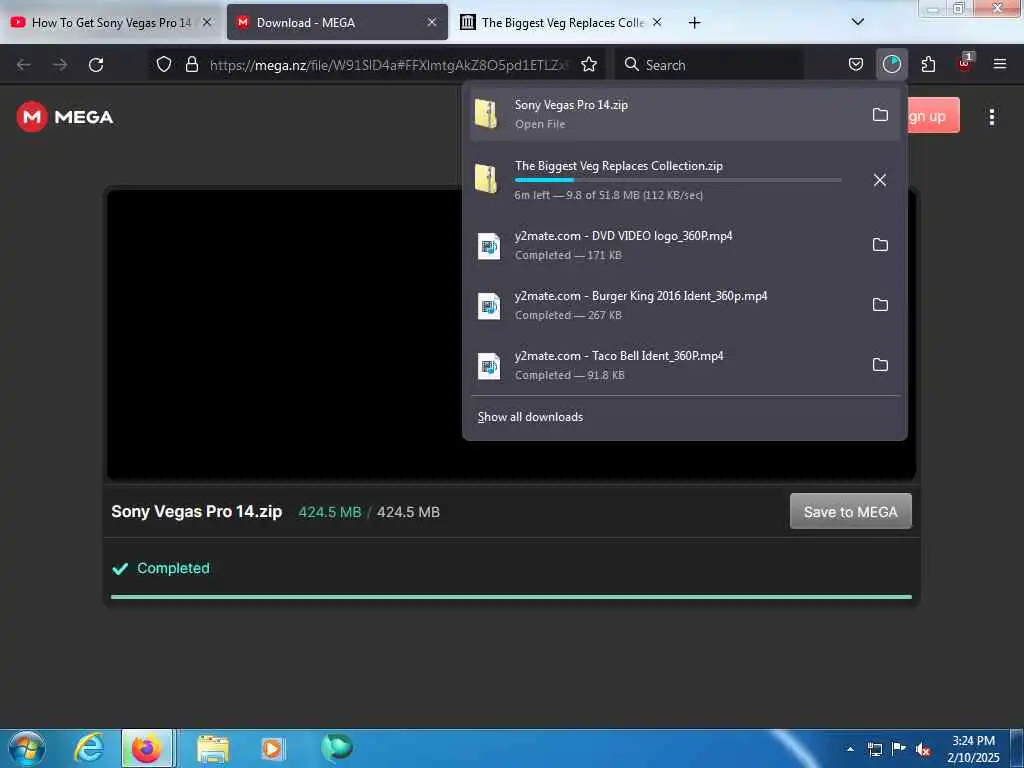Show DVD VIDEO logo_360P.mp4 in folder
This screenshot has height=768, width=1024.
click(880, 245)
